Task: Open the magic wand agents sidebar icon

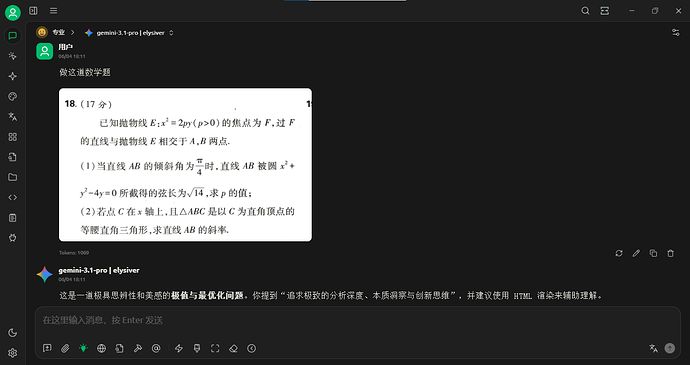Action: click(x=13, y=56)
